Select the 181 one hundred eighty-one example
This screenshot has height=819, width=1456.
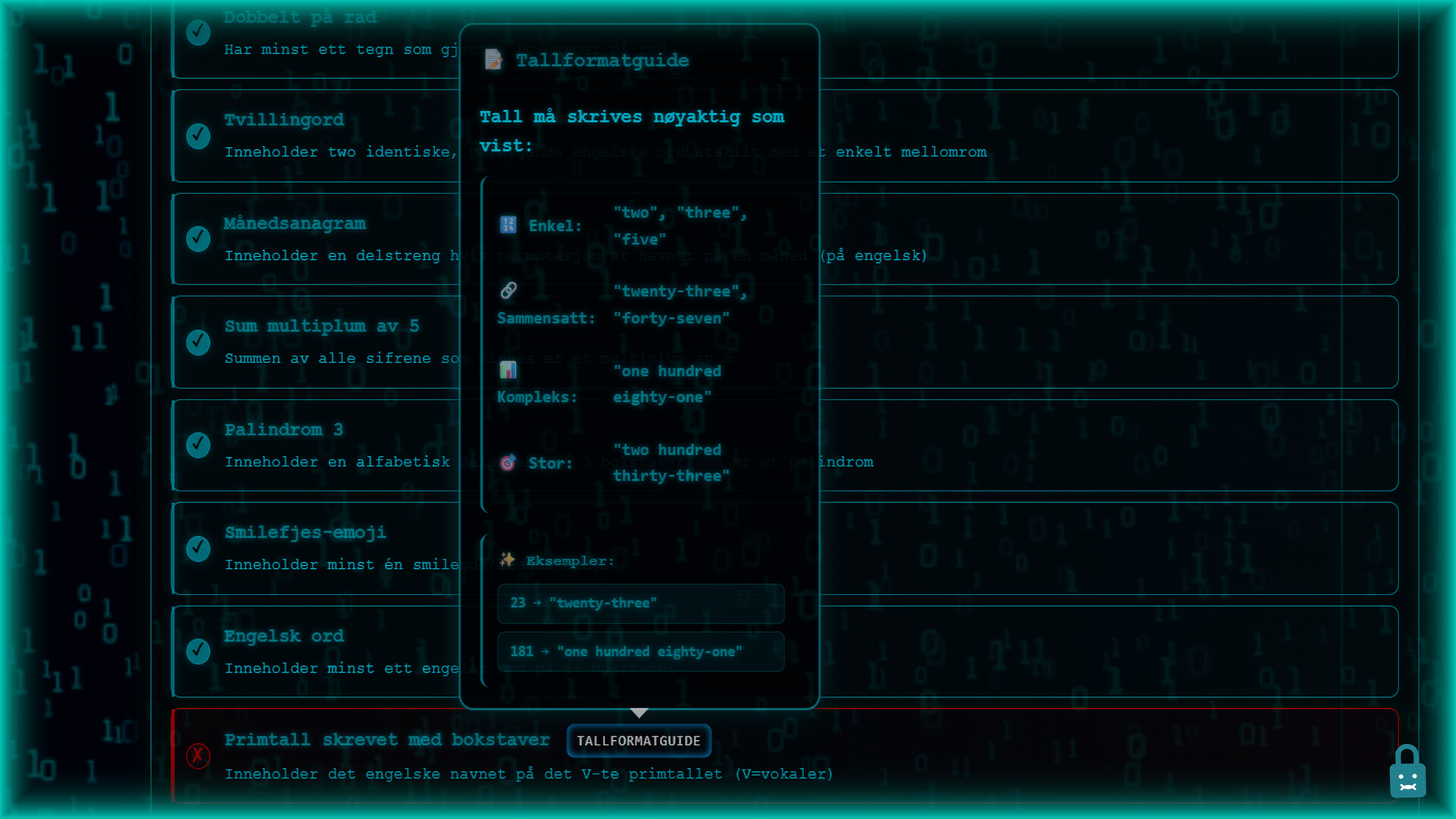(x=641, y=651)
